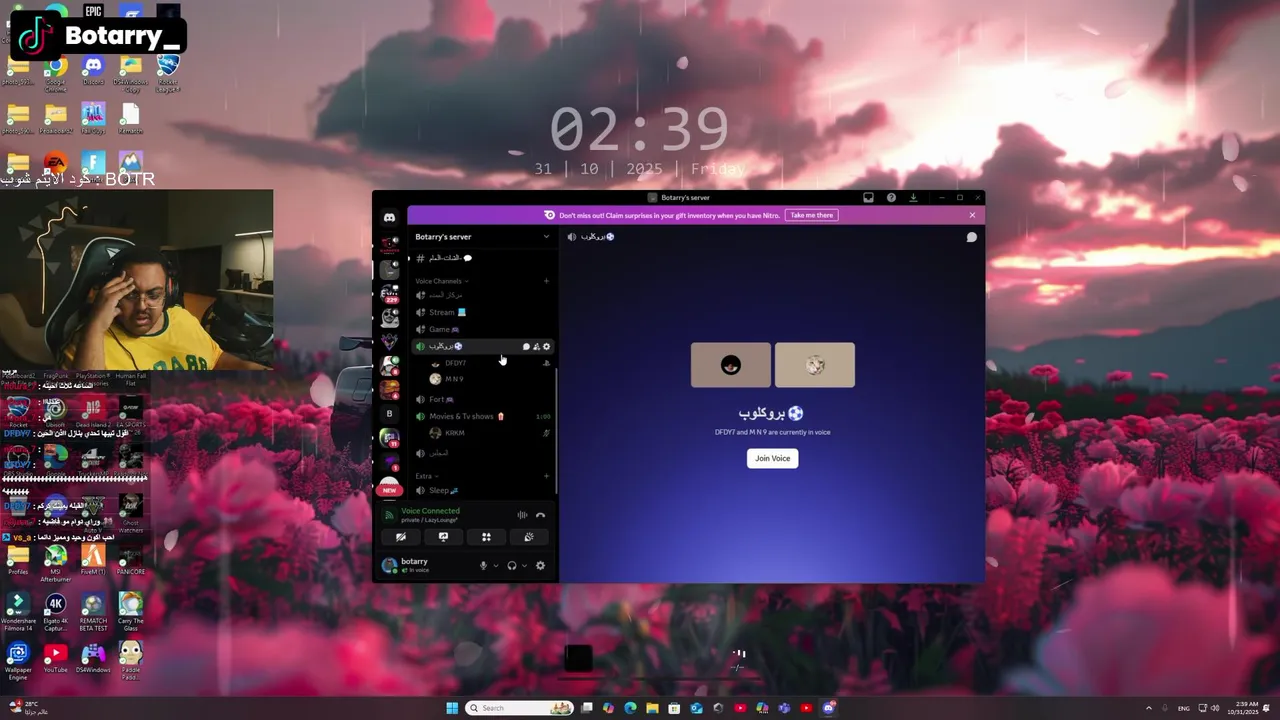Disconnect from voice with hang-up icon
Screen dimensions: 1280x720
(x=541, y=515)
